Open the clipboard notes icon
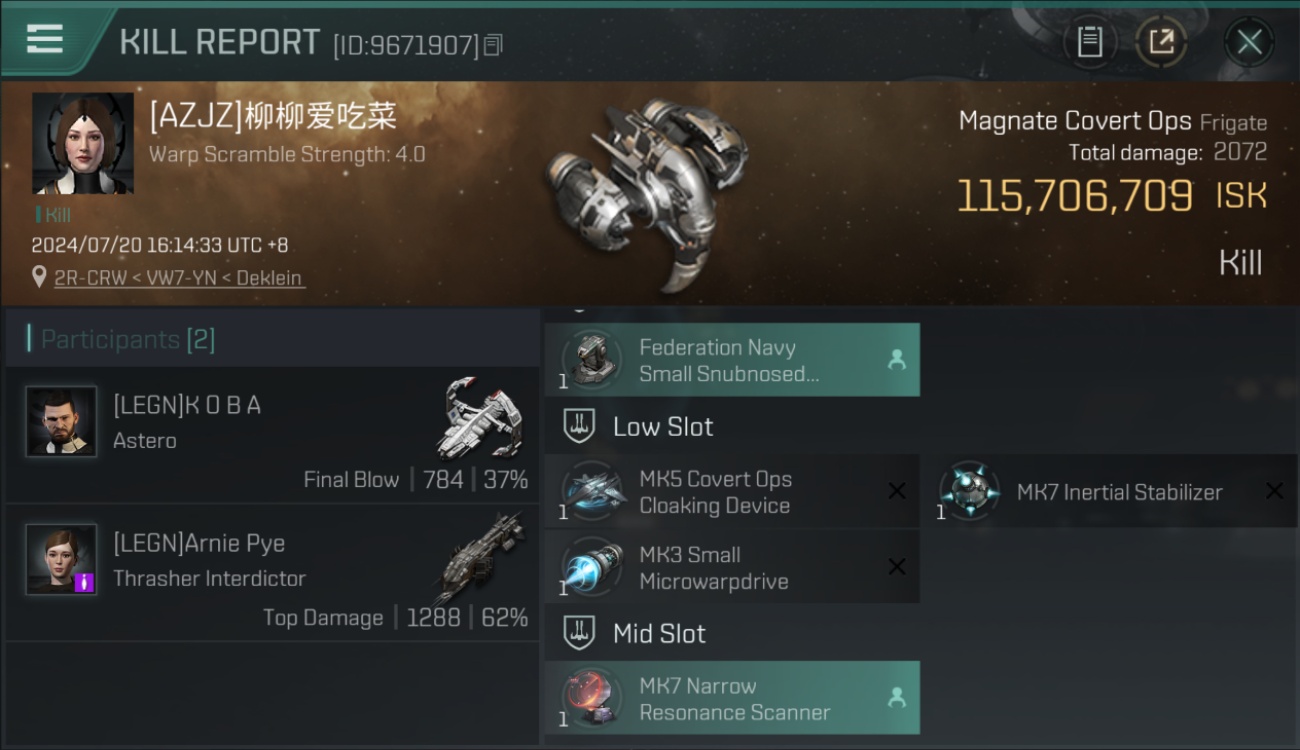1300x750 pixels. pyautogui.click(x=1089, y=42)
